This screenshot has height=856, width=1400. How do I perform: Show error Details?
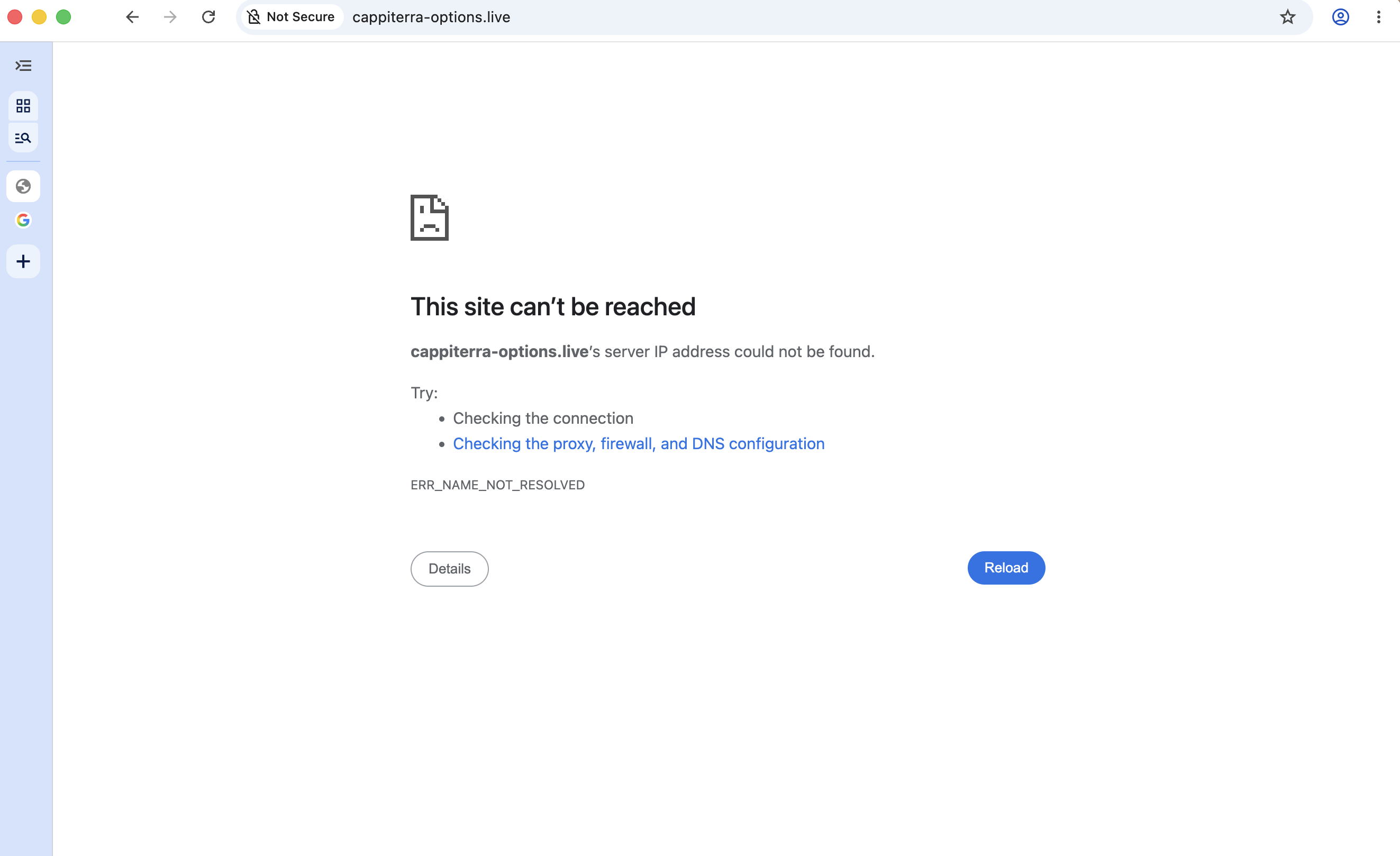pos(449,569)
